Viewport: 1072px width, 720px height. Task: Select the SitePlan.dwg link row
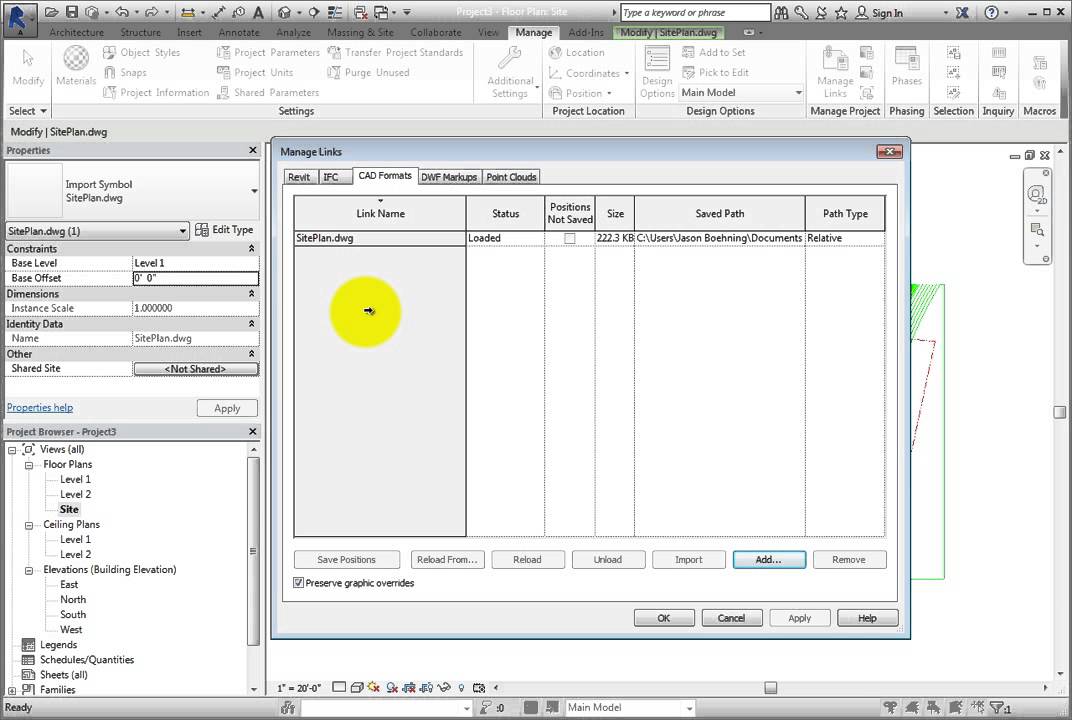click(x=589, y=238)
